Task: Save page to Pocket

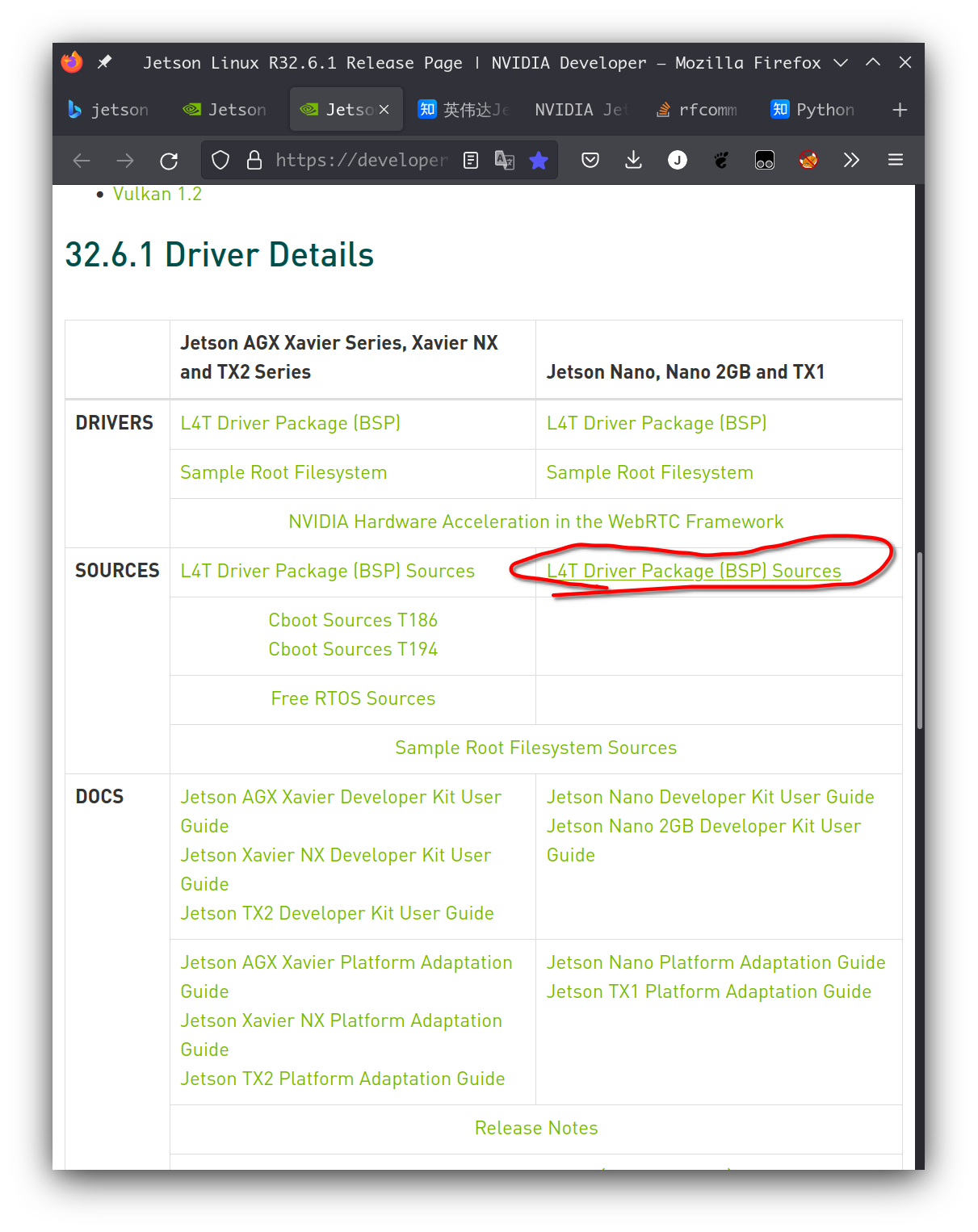Action: pyautogui.click(x=590, y=160)
